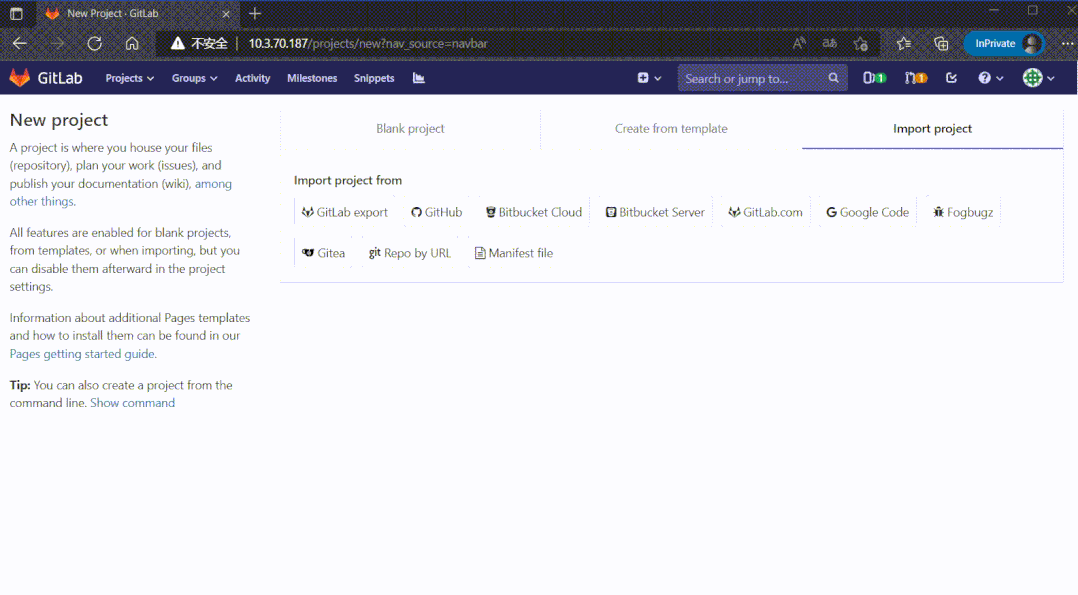Viewport: 1078px width, 595px height.
Task: Import from GitHub
Action: point(436,212)
